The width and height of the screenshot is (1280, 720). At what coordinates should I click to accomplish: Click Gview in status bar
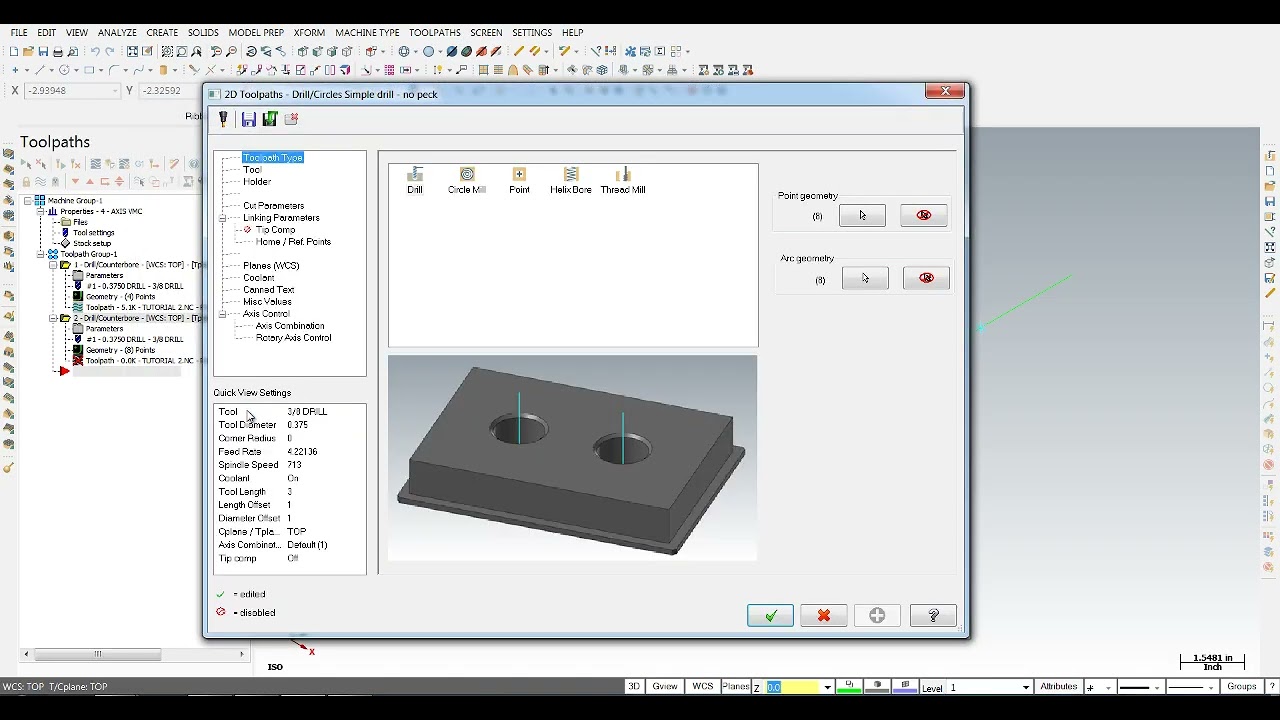click(x=665, y=687)
